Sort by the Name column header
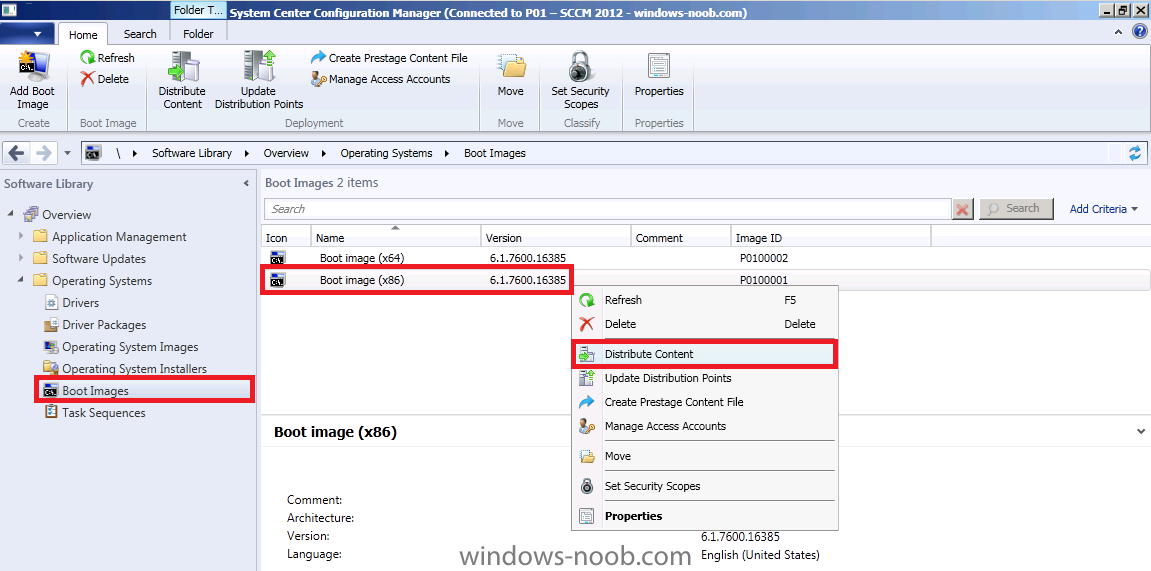The width and height of the screenshot is (1151, 571). pos(396,237)
